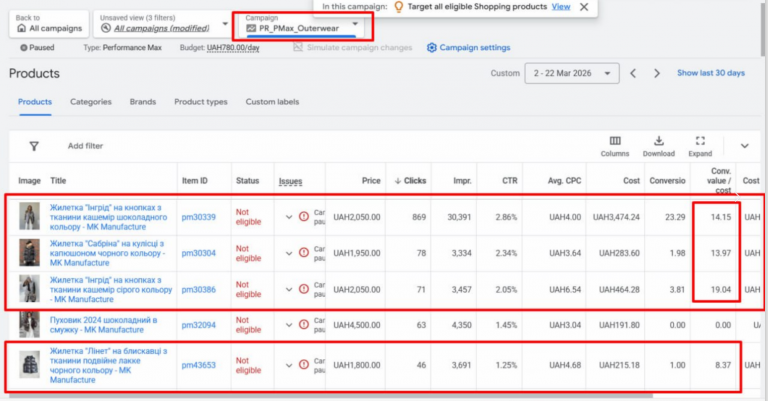Viewport: 768px width, 401px height.
Task: Expand issues for item pm30304
Action: [x=288, y=253]
